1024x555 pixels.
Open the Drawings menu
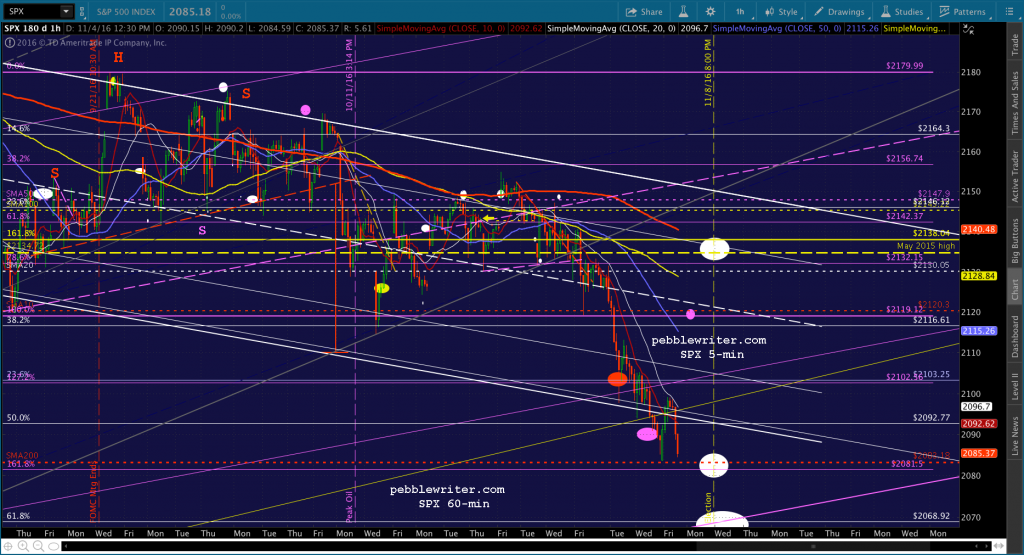pos(839,12)
